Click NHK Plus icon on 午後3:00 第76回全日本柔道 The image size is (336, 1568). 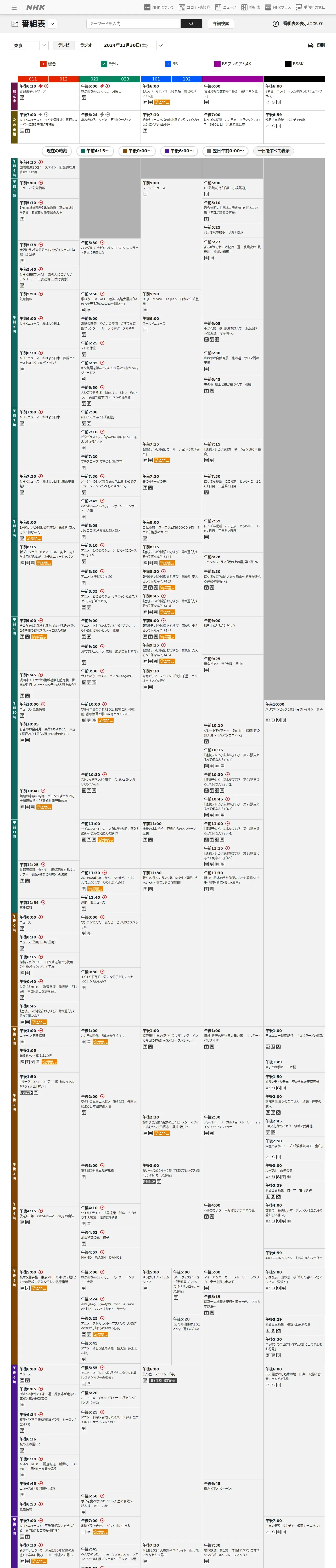point(102,1166)
